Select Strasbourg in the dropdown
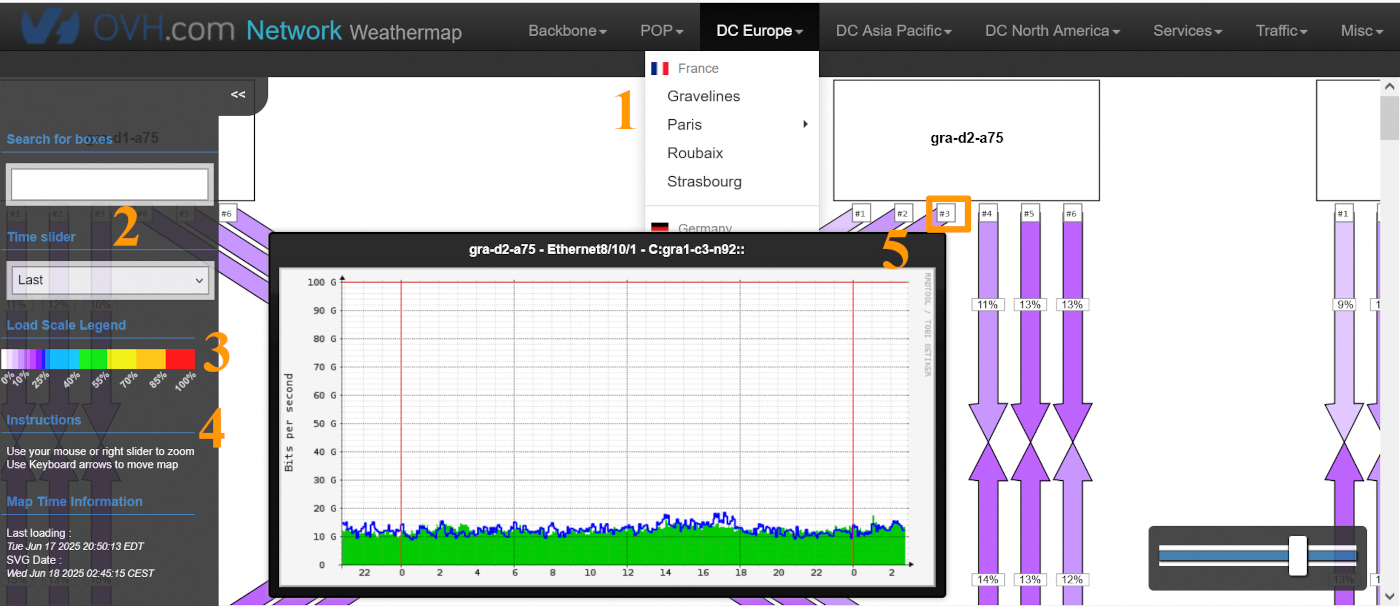Viewport: 1400px width, 606px height. [704, 182]
